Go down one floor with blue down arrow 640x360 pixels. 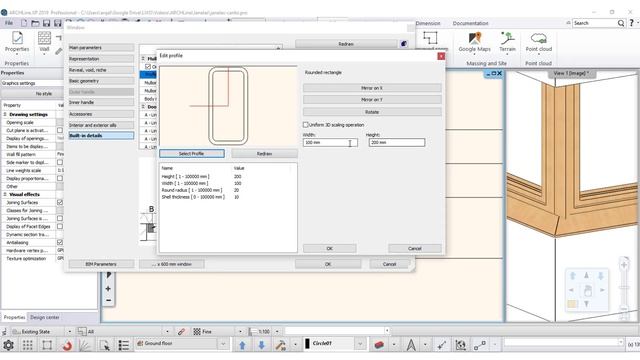(x=261, y=345)
